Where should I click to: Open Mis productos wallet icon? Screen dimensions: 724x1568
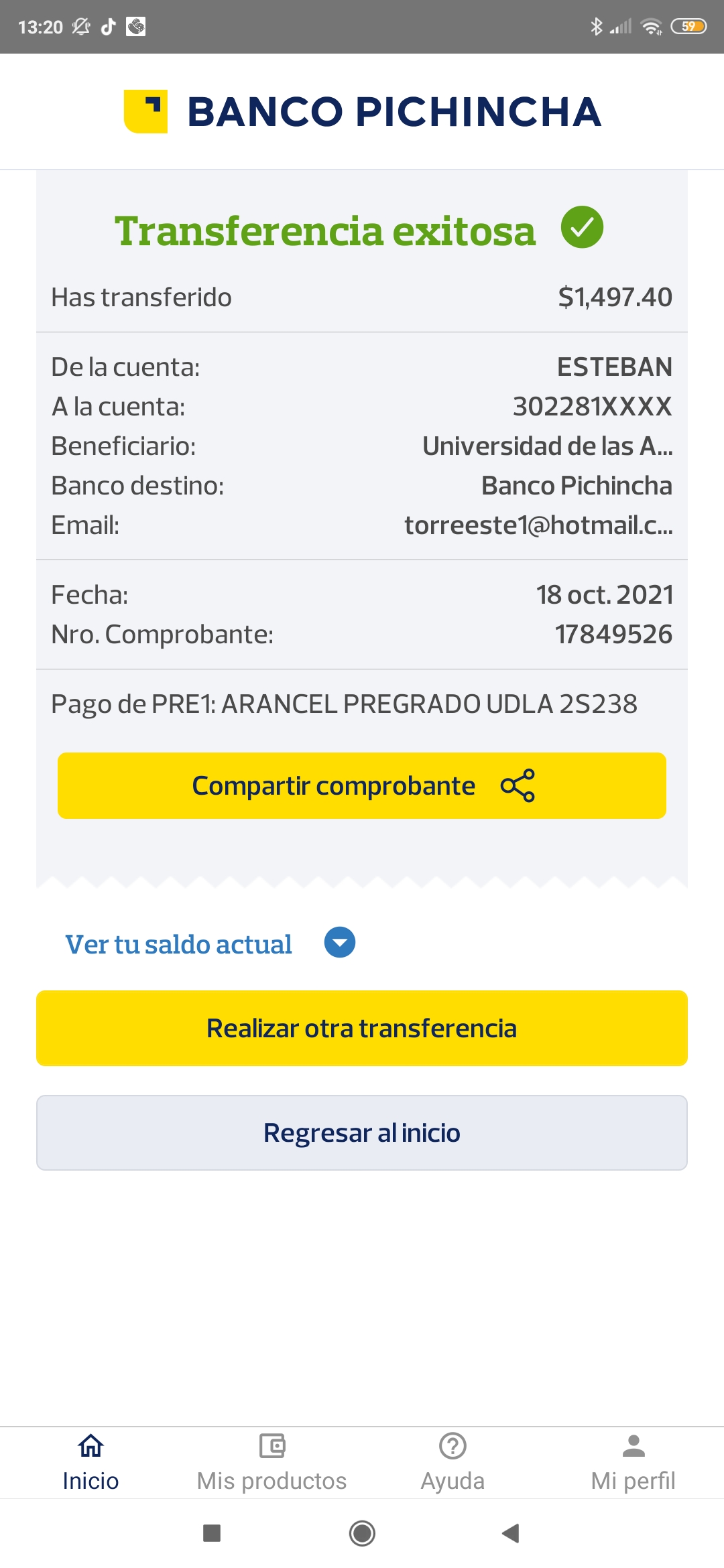point(271,1446)
